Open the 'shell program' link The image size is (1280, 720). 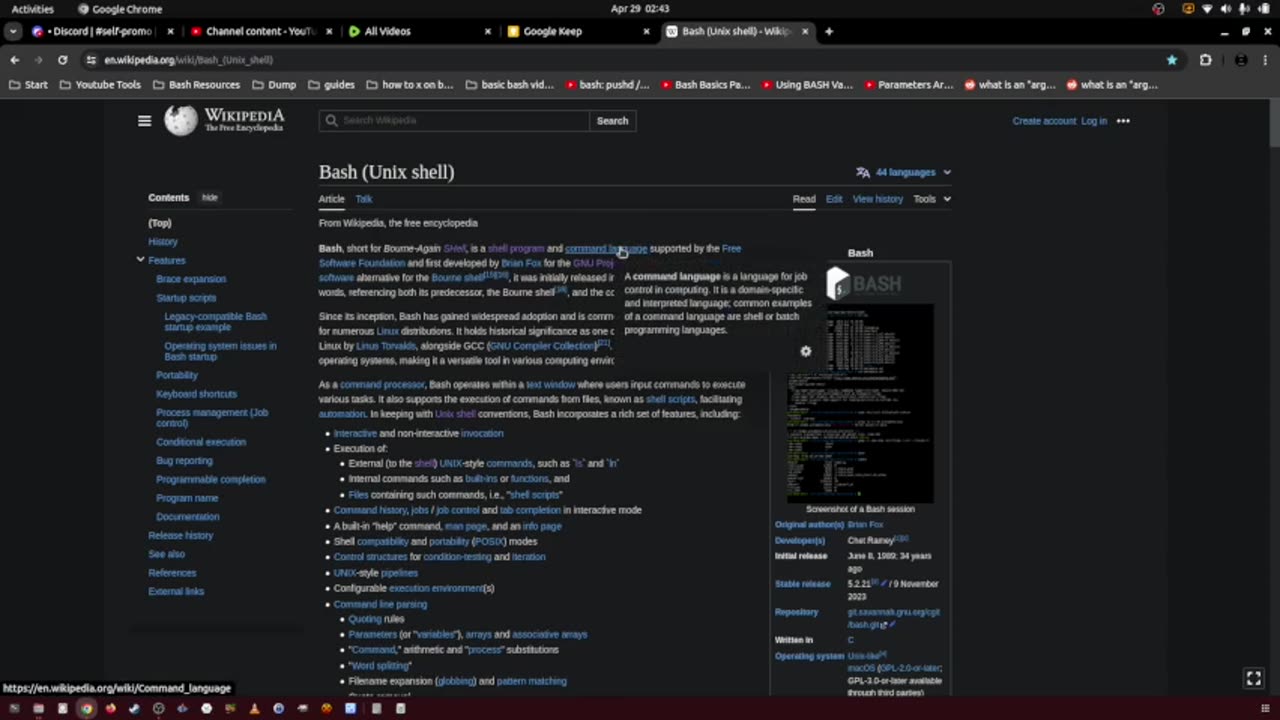pos(516,248)
